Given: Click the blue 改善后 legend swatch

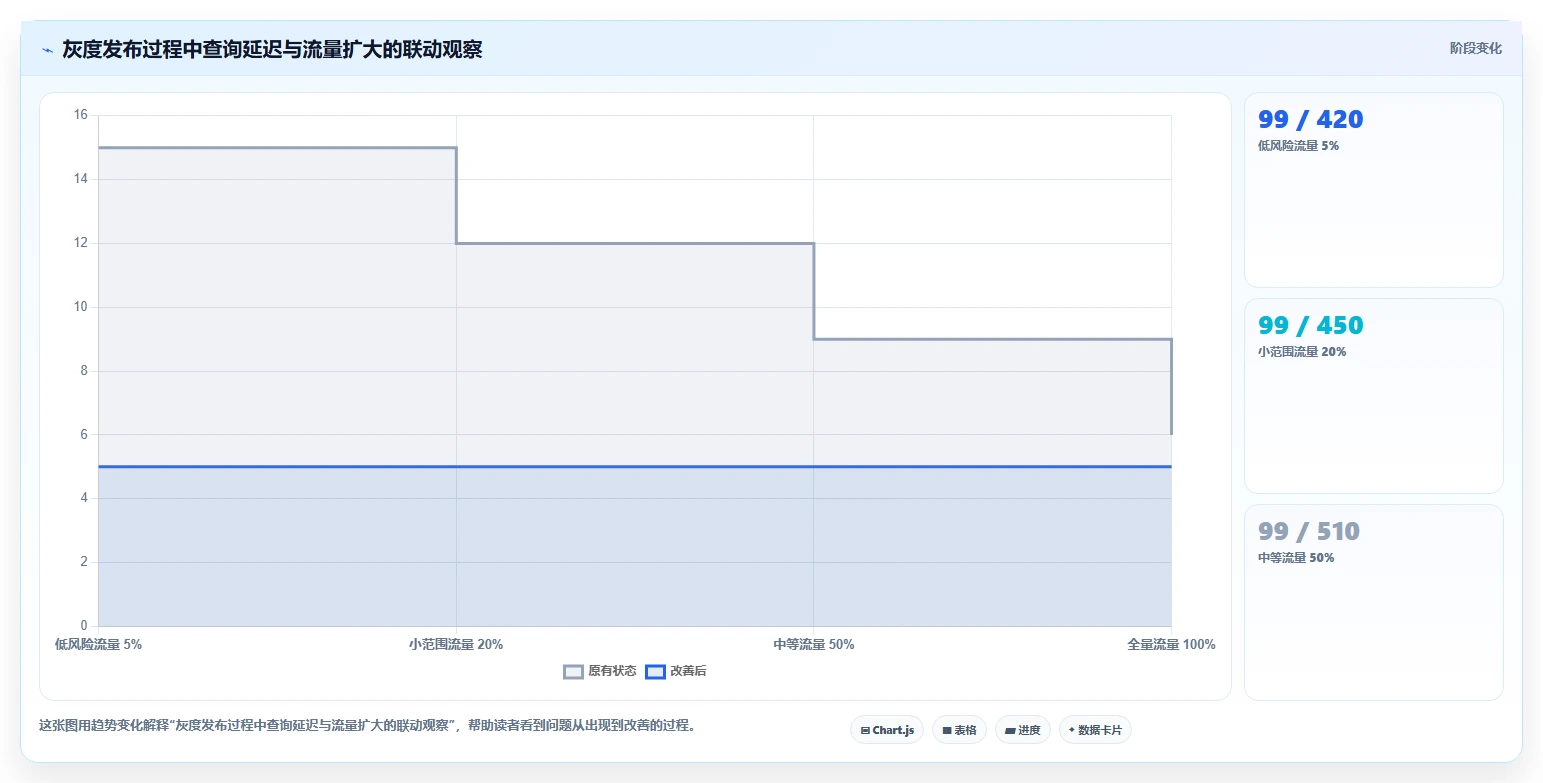Looking at the screenshot, I should click(655, 671).
